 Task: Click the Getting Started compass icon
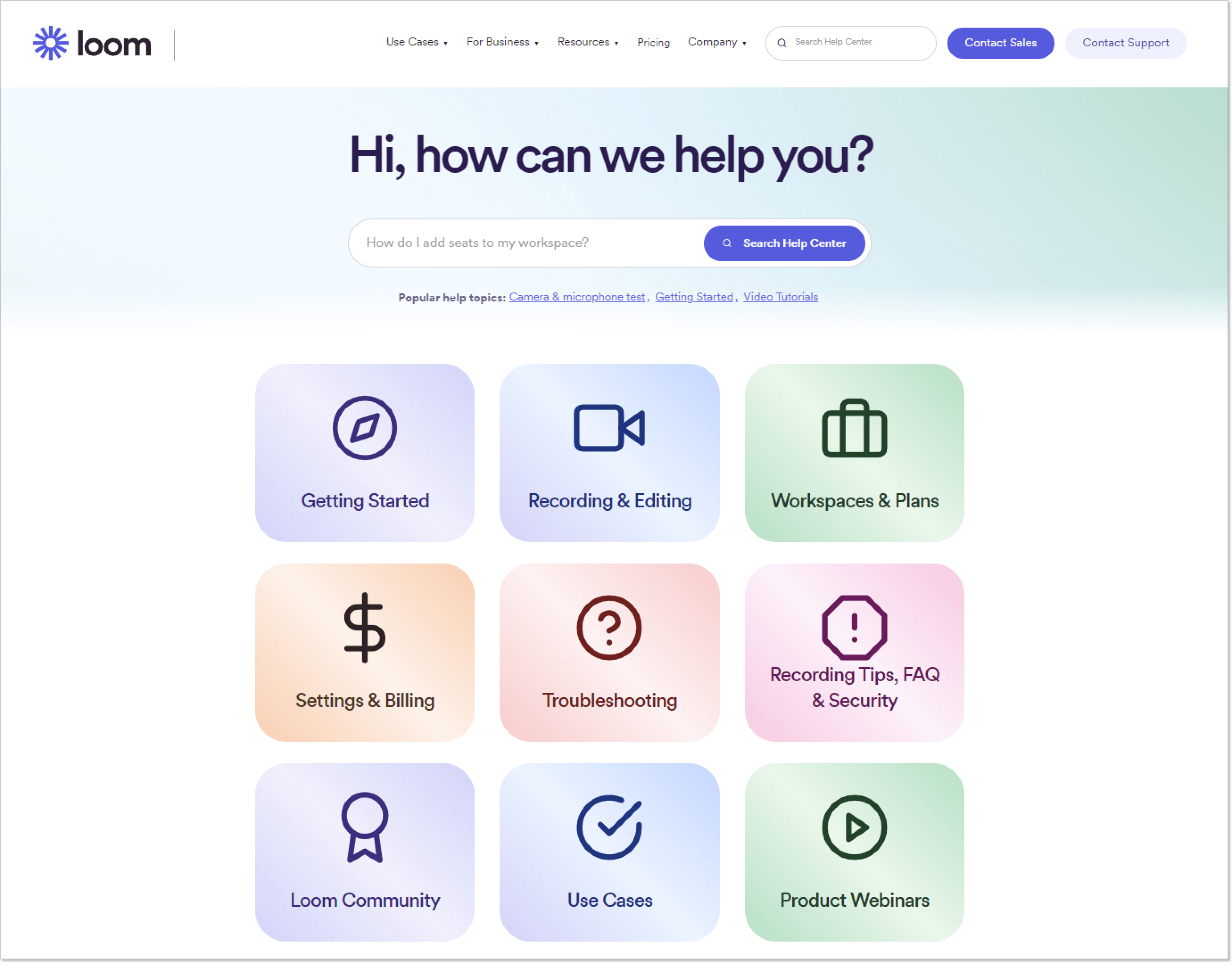pyautogui.click(x=363, y=428)
